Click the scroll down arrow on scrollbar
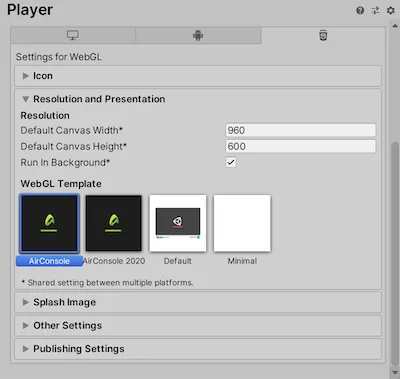 tap(395, 372)
